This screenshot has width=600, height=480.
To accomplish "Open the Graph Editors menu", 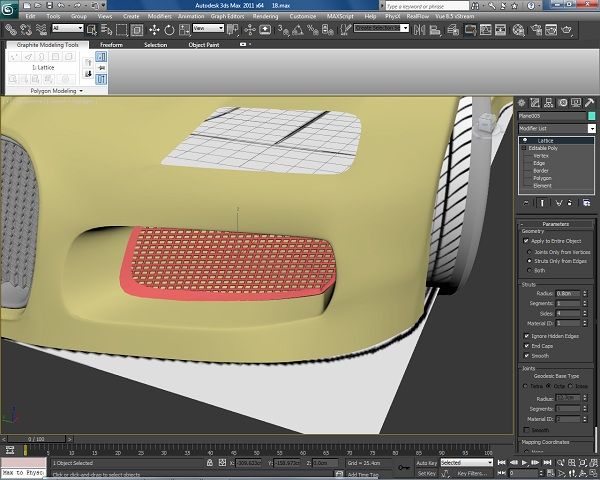I will coord(227,16).
